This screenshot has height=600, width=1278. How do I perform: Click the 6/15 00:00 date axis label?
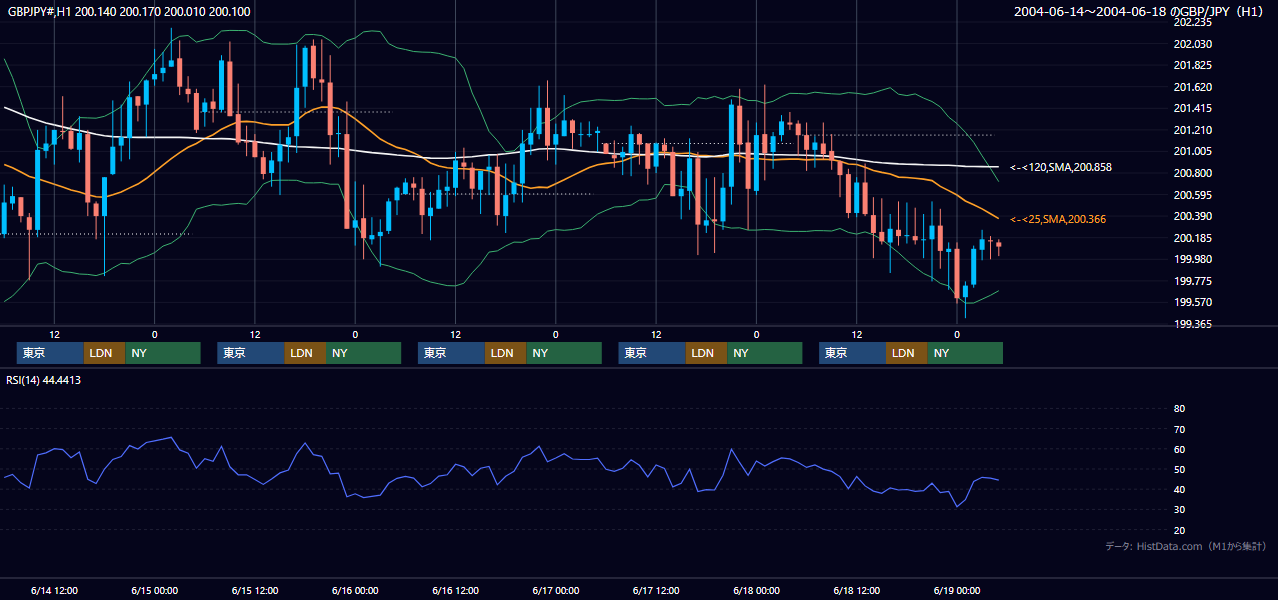(155, 591)
